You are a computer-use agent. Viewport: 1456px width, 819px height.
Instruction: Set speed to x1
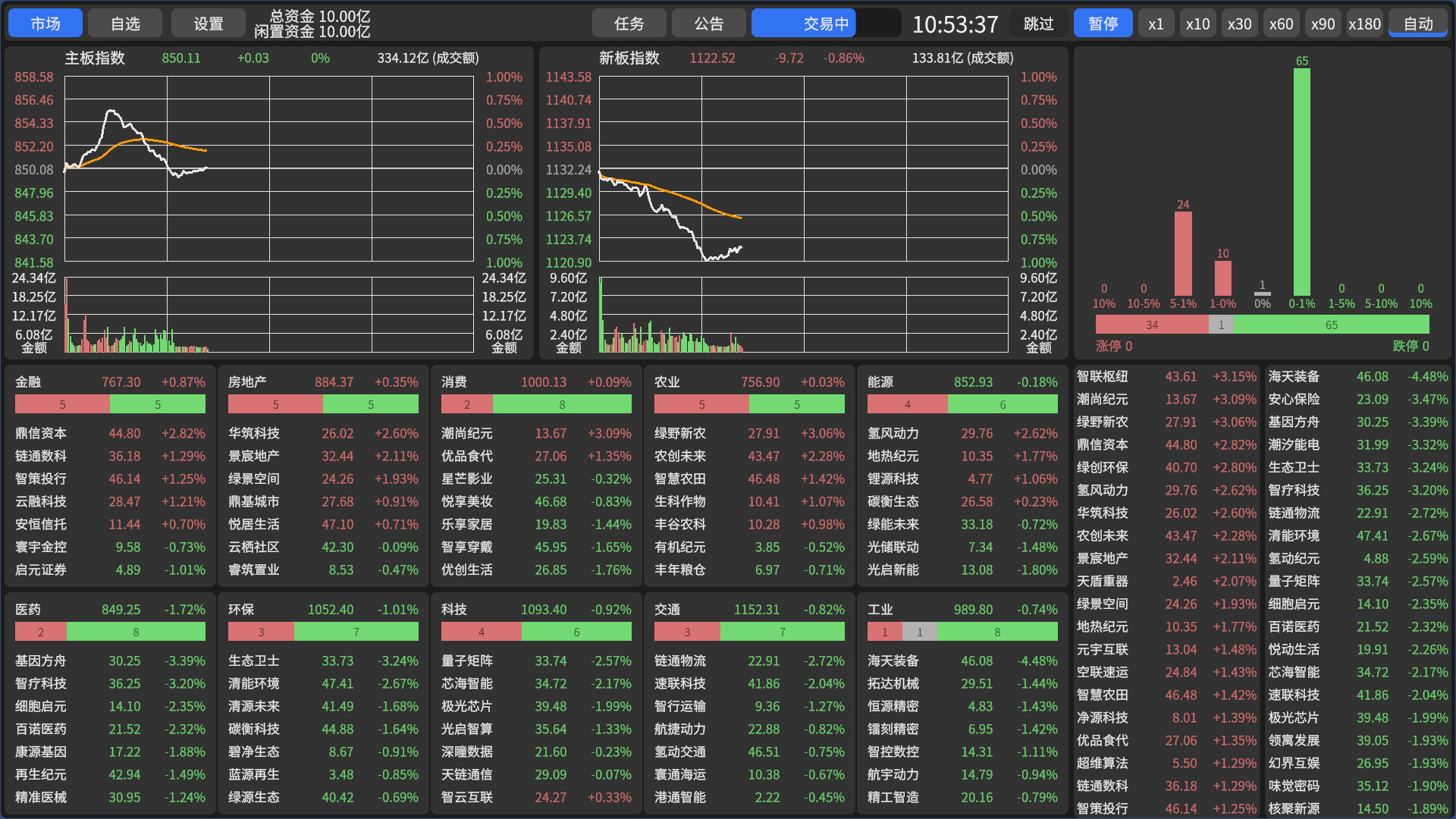coord(1156,24)
